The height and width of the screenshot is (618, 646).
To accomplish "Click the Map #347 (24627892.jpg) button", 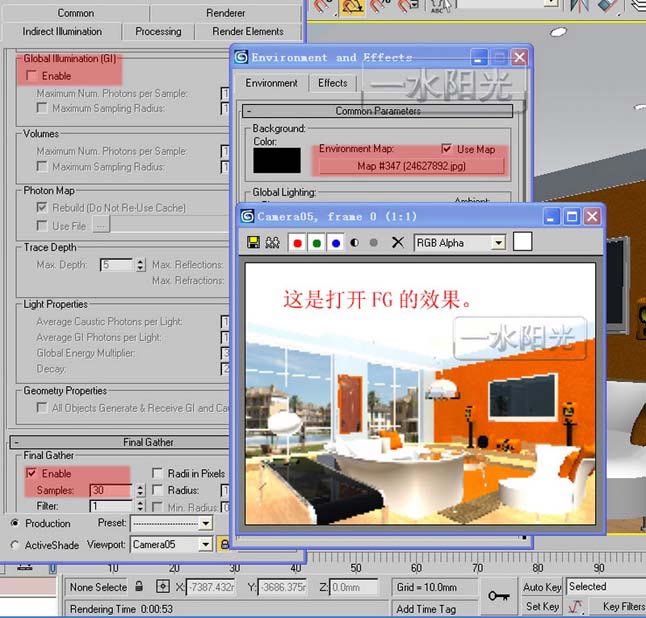I will coord(411,166).
